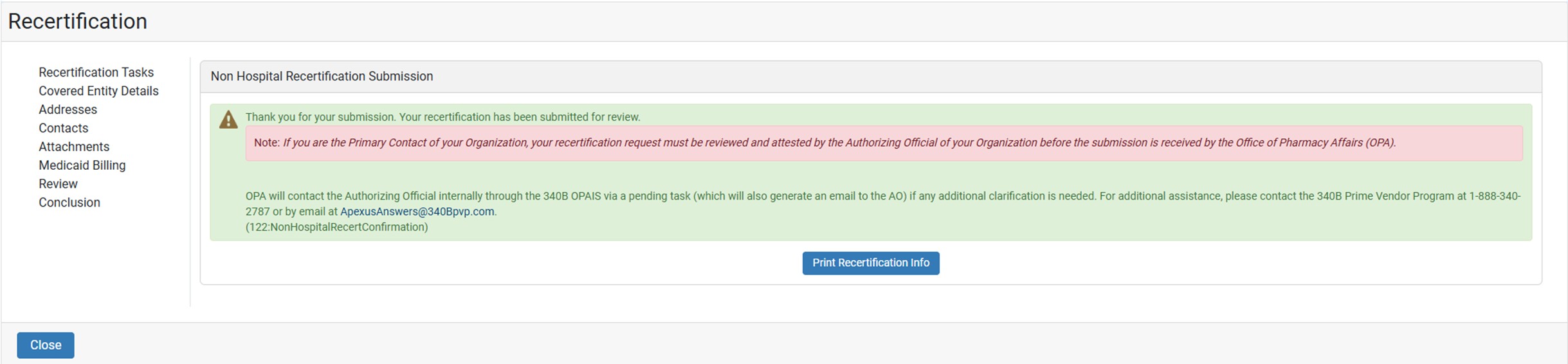The image size is (1568, 364).
Task: Go to Covered Entity Details step
Action: pos(98,91)
